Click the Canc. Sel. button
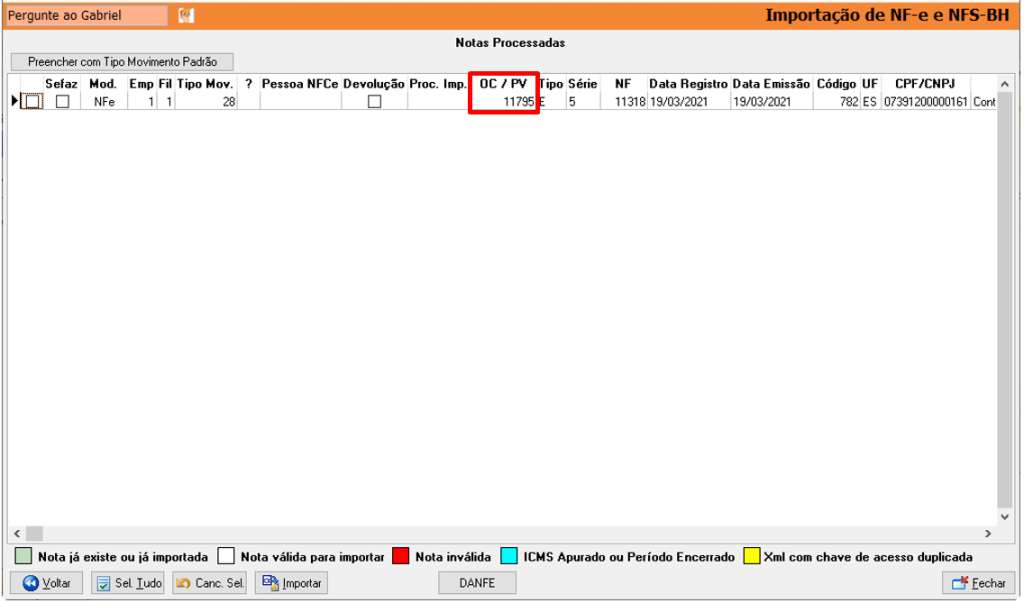 (x=209, y=583)
